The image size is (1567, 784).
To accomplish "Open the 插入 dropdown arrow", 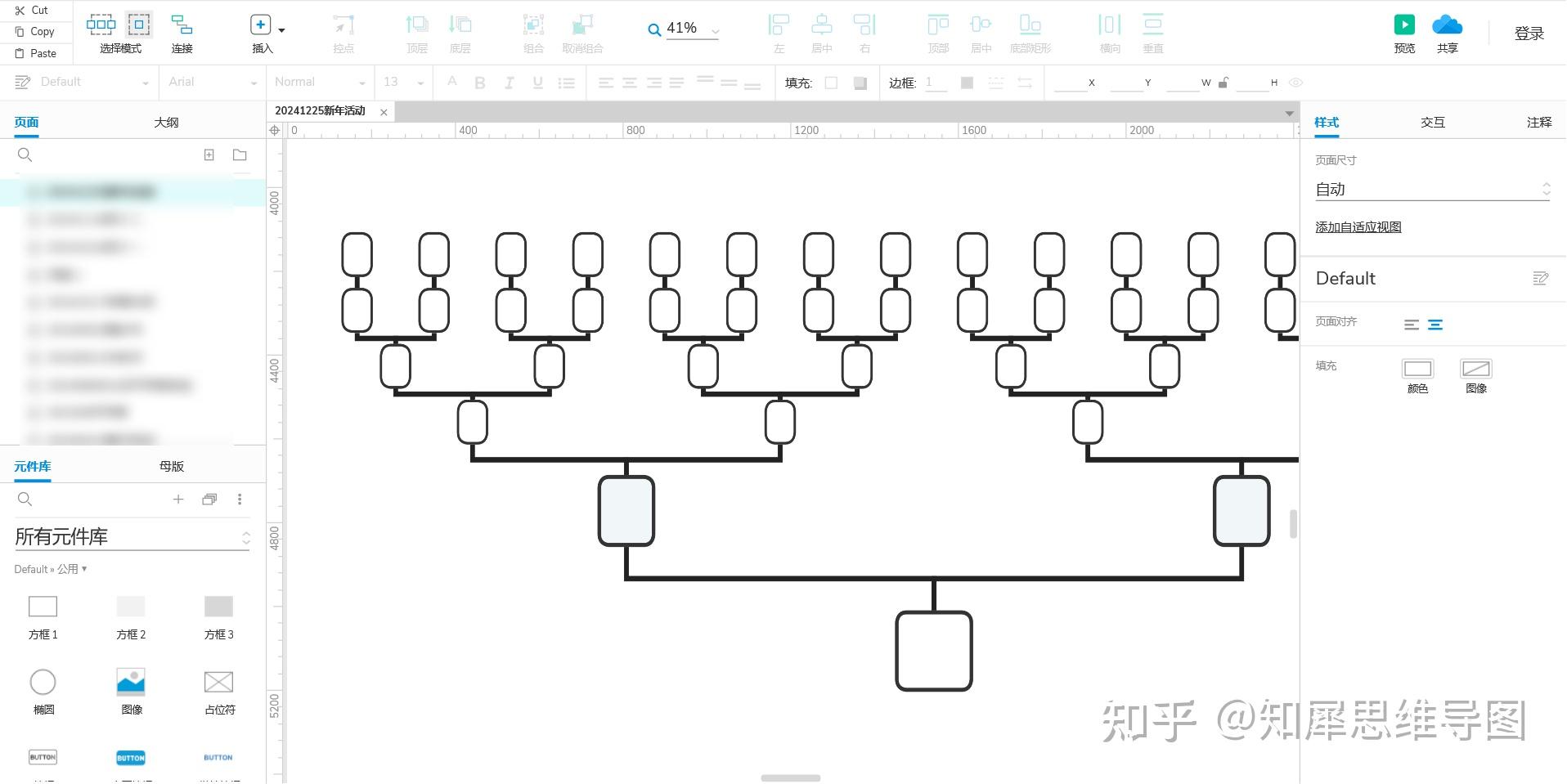I will [x=281, y=29].
